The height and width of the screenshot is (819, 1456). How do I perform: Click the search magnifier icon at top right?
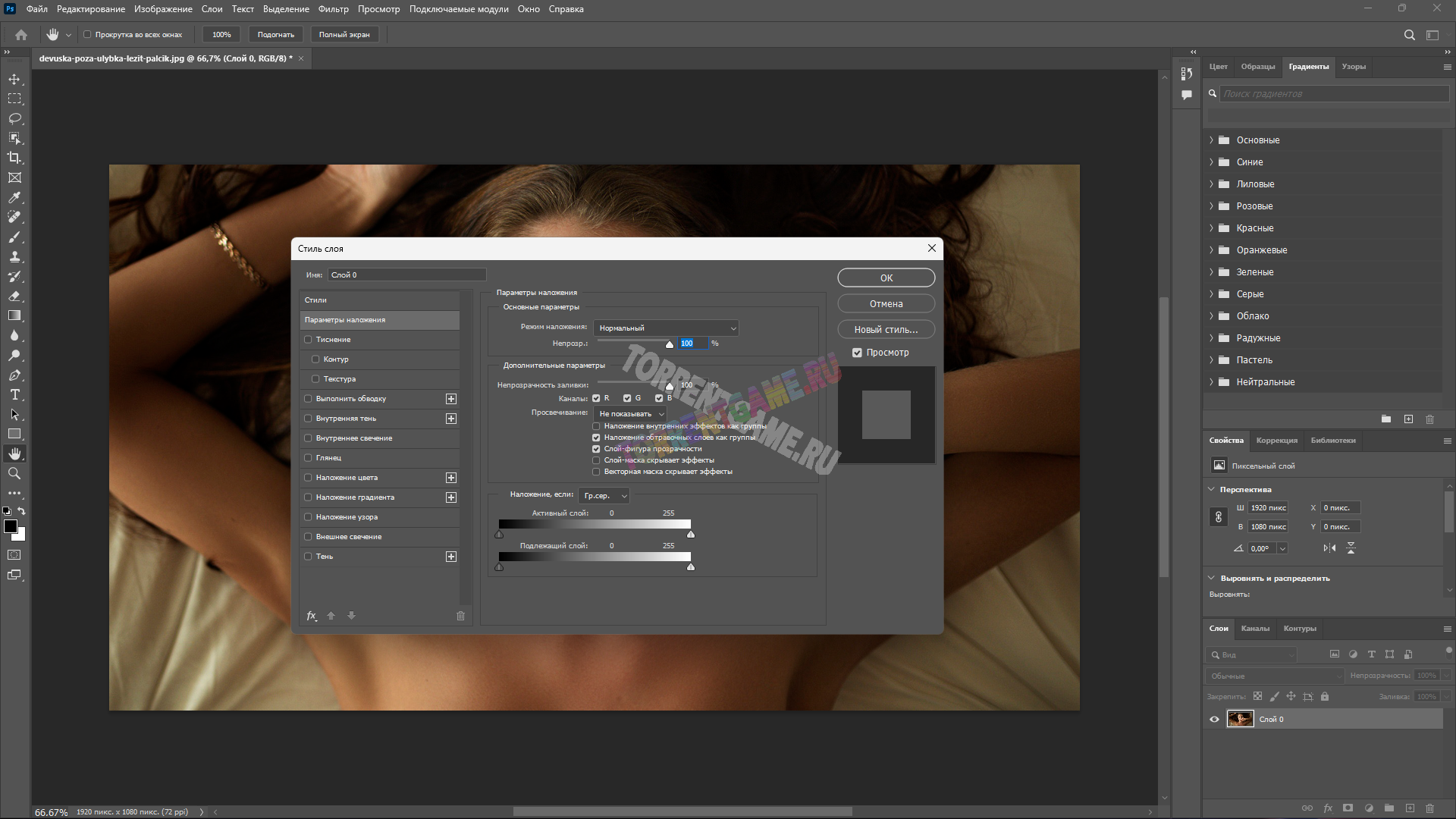(1409, 35)
